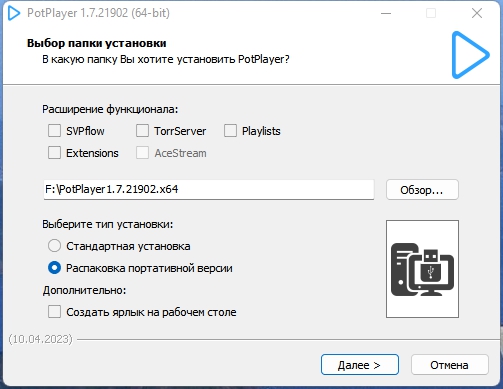Screen dimensions: 503x389
Task: Proceed with the Далее > button
Action: point(360,365)
